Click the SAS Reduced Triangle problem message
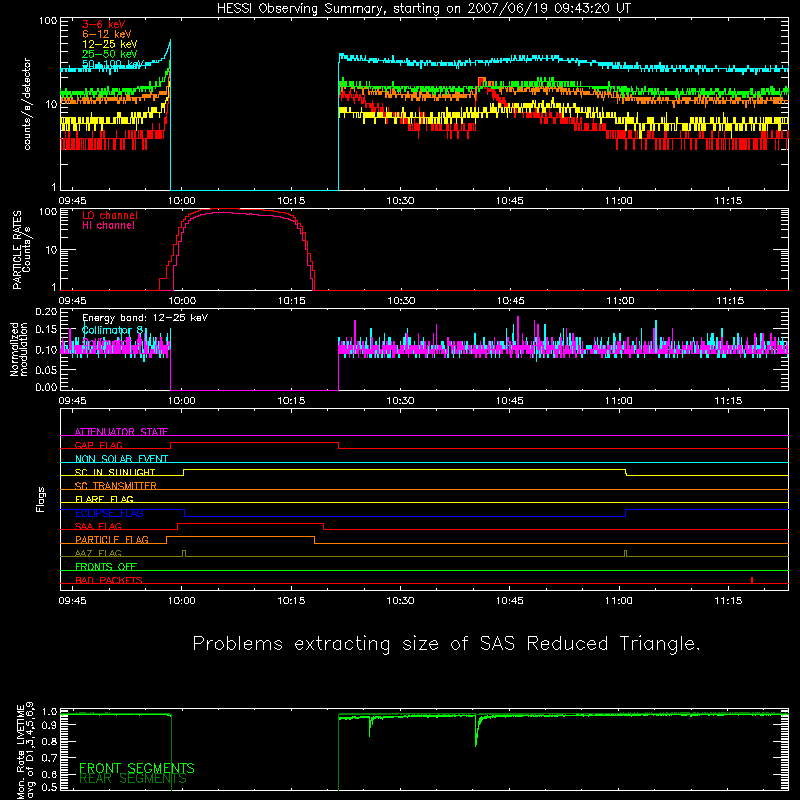The image size is (800, 800). point(446,644)
